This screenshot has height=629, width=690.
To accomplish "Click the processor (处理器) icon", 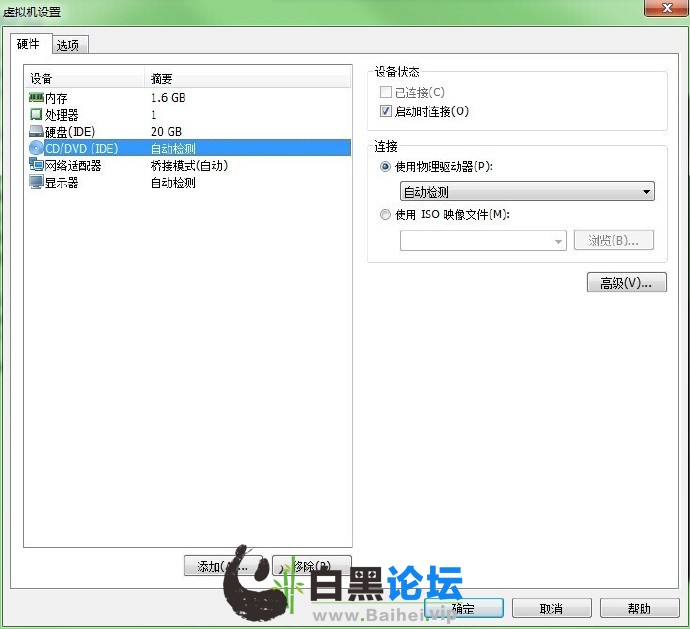I will pyautogui.click(x=36, y=114).
